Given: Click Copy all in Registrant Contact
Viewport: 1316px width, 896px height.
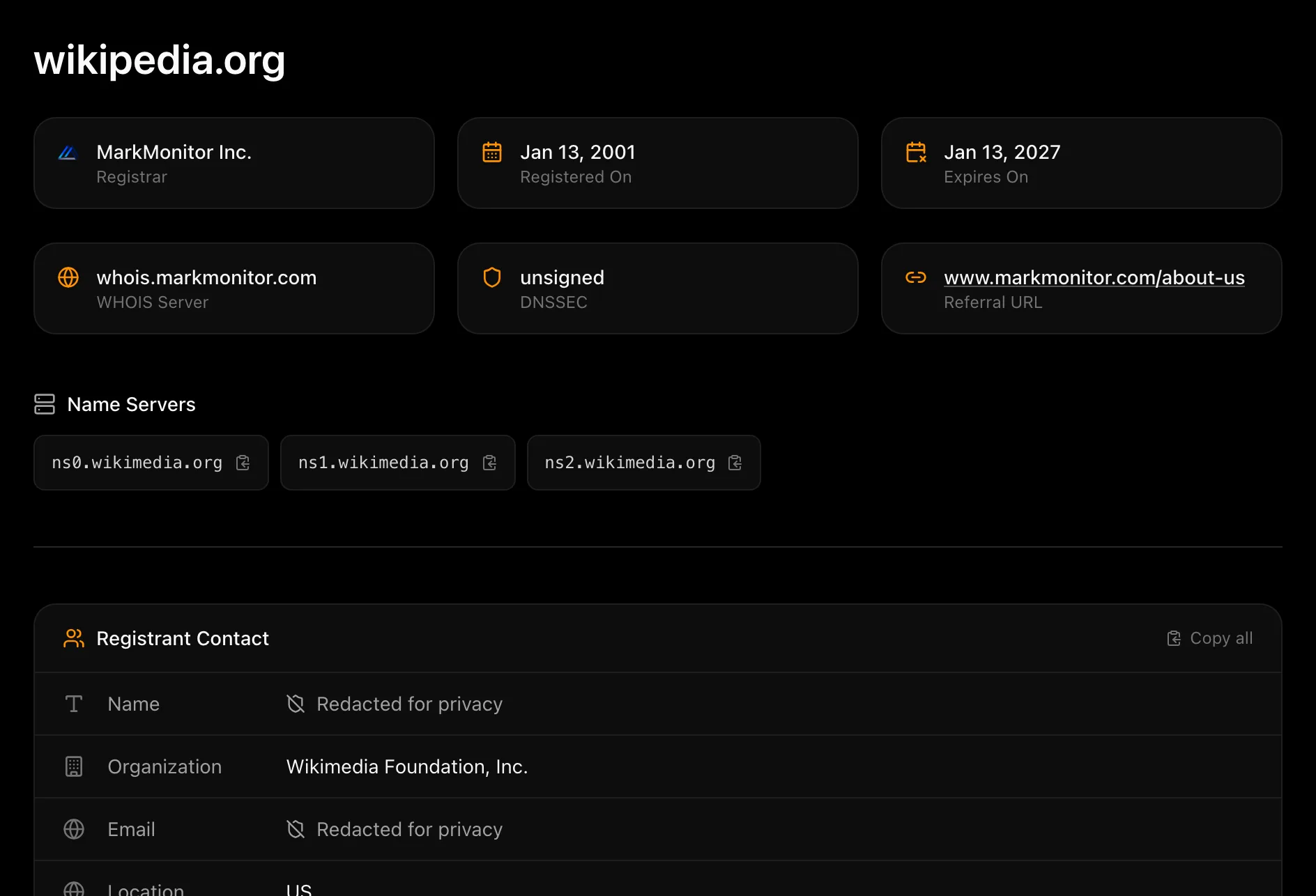Looking at the screenshot, I should [x=1209, y=638].
